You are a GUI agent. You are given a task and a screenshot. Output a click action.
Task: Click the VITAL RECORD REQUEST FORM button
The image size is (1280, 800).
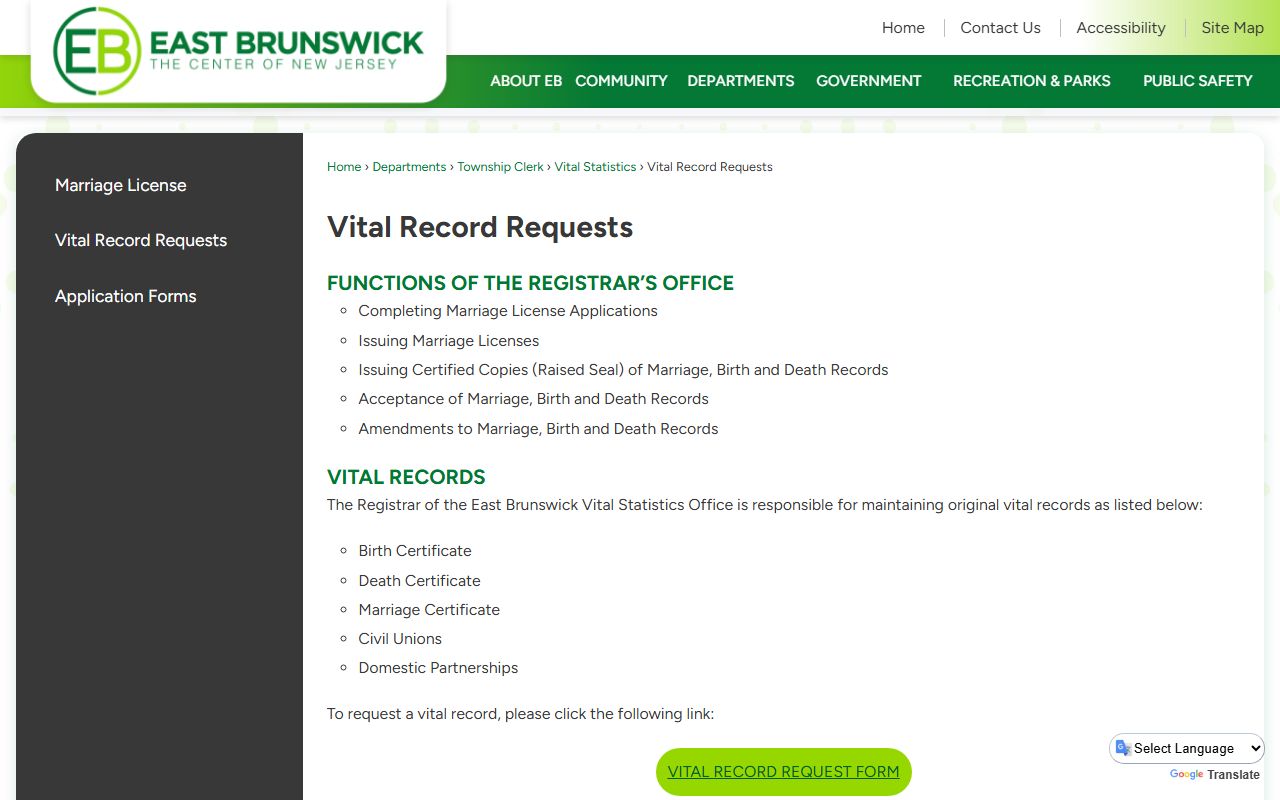tap(783, 772)
